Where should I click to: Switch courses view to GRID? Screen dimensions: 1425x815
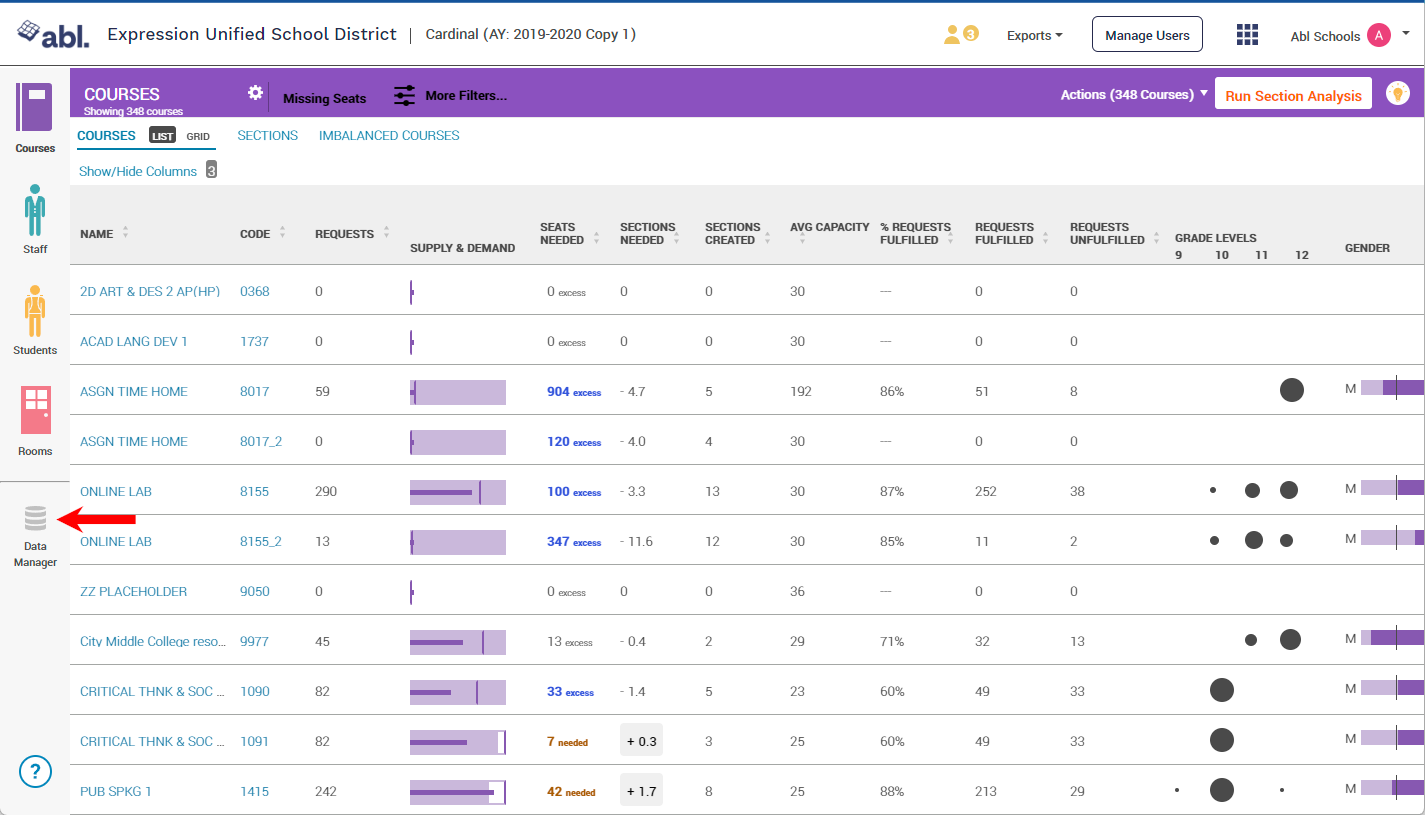[198, 136]
